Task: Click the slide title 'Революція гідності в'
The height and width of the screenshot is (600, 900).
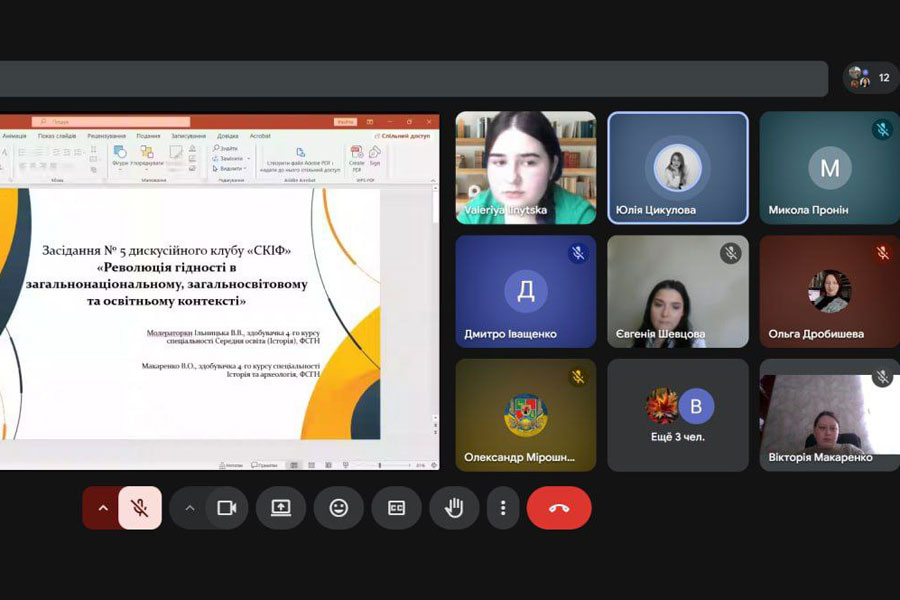Action: [167, 268]
